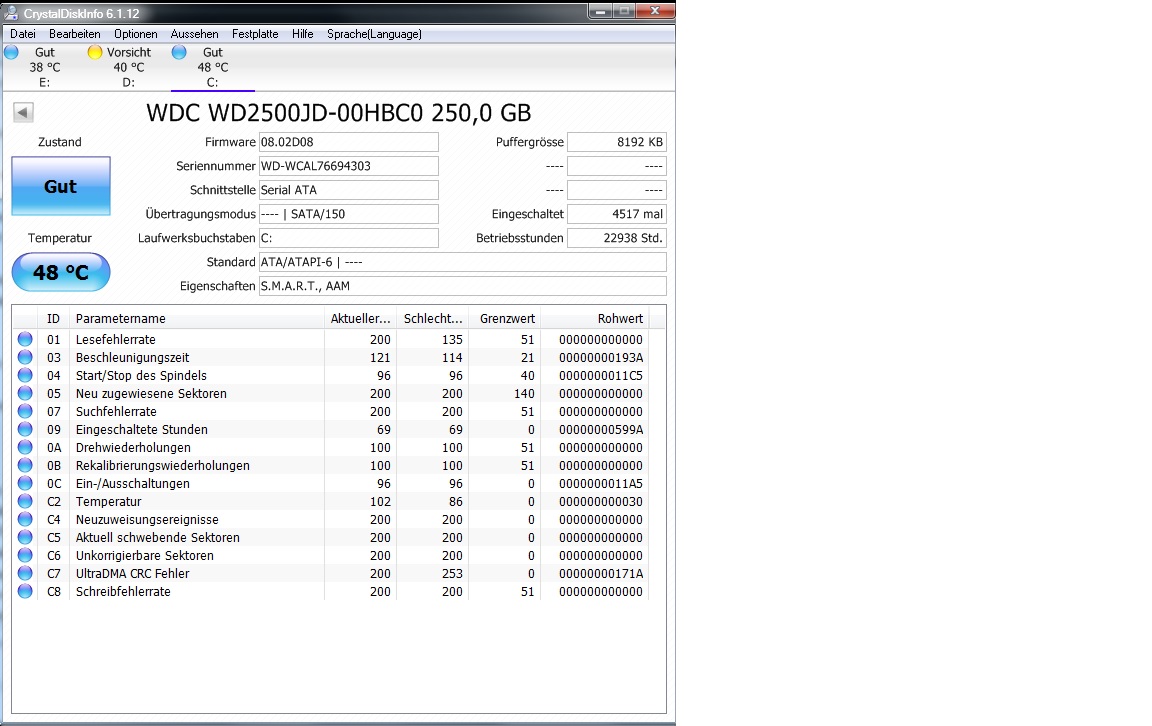Click the blue status orb for drive E:
The width and height of the screenshot is (1152, 726).
tap(11, 52)
